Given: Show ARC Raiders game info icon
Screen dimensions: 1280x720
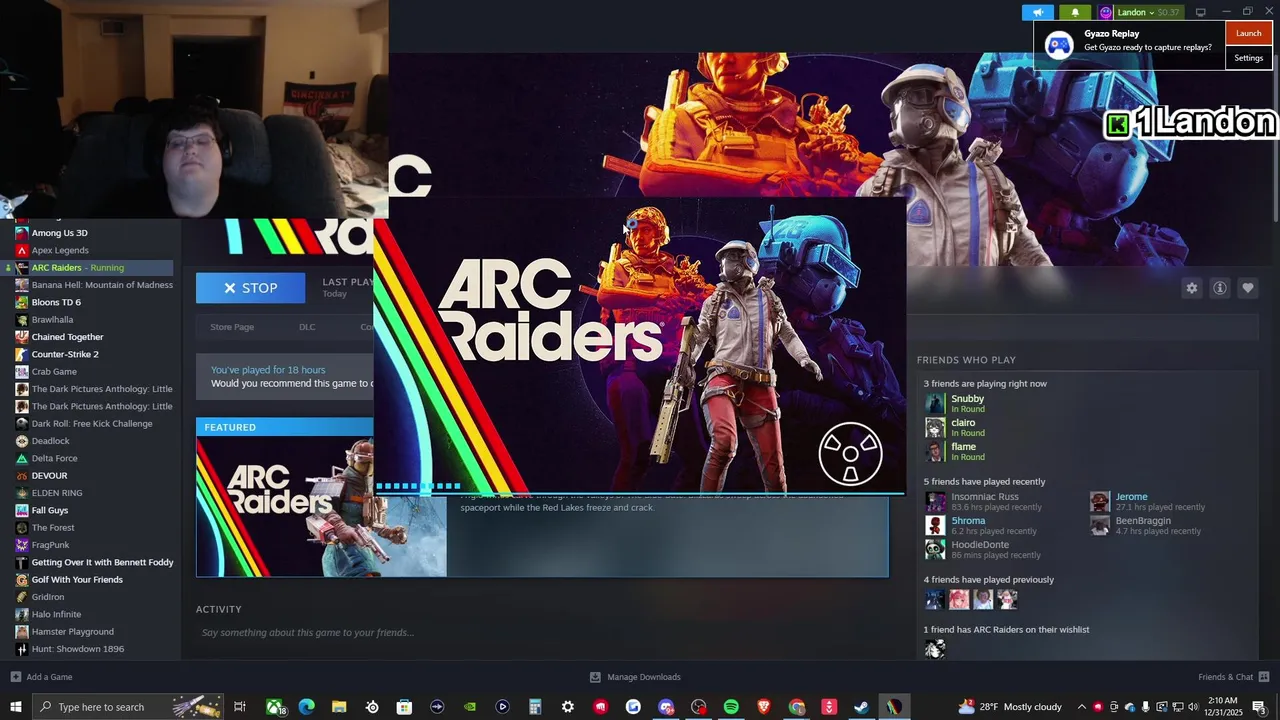Looking at the screenshot, I should coord(1220,288).
